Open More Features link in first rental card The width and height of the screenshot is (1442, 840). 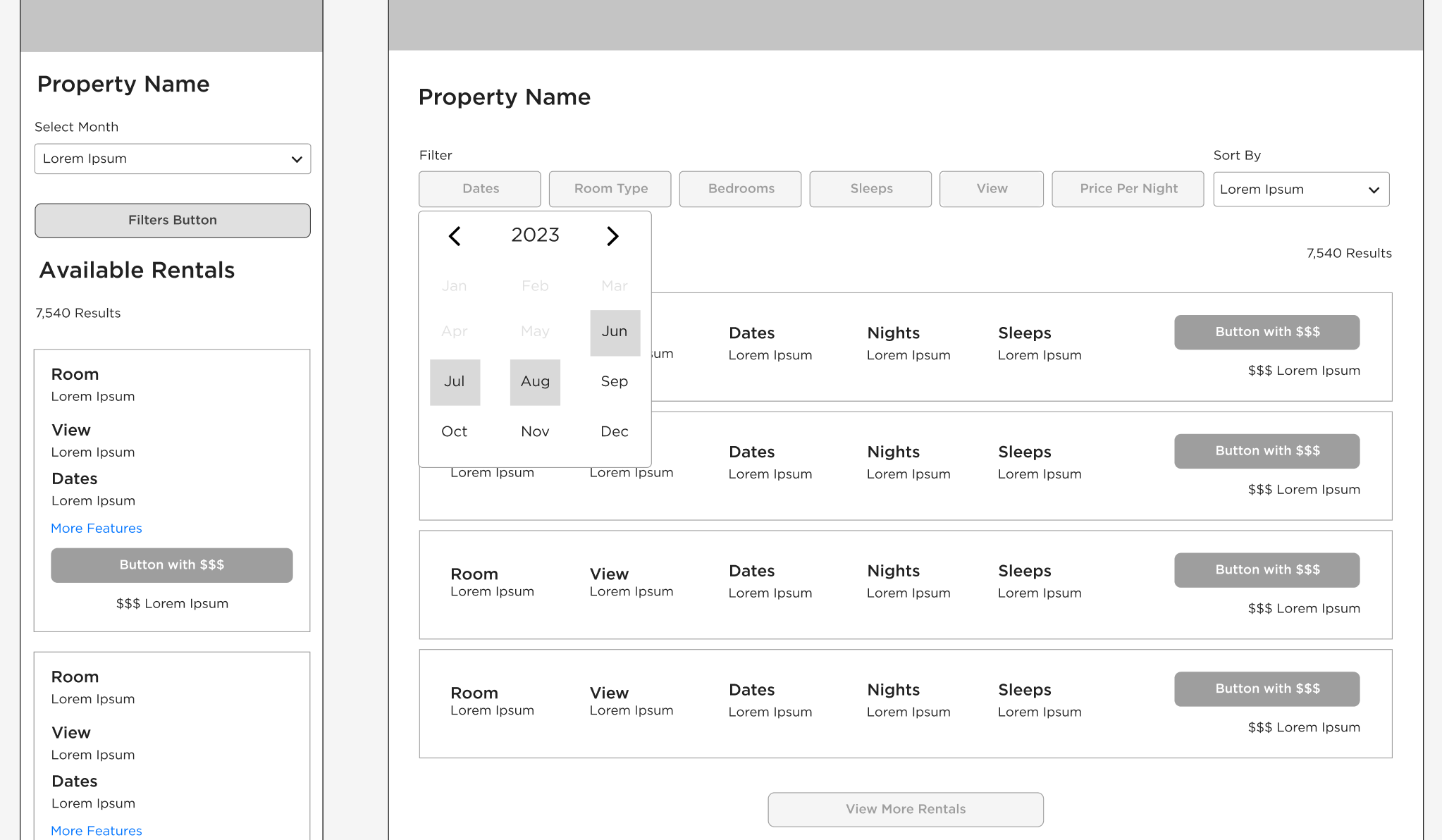[x=97, y=529]
